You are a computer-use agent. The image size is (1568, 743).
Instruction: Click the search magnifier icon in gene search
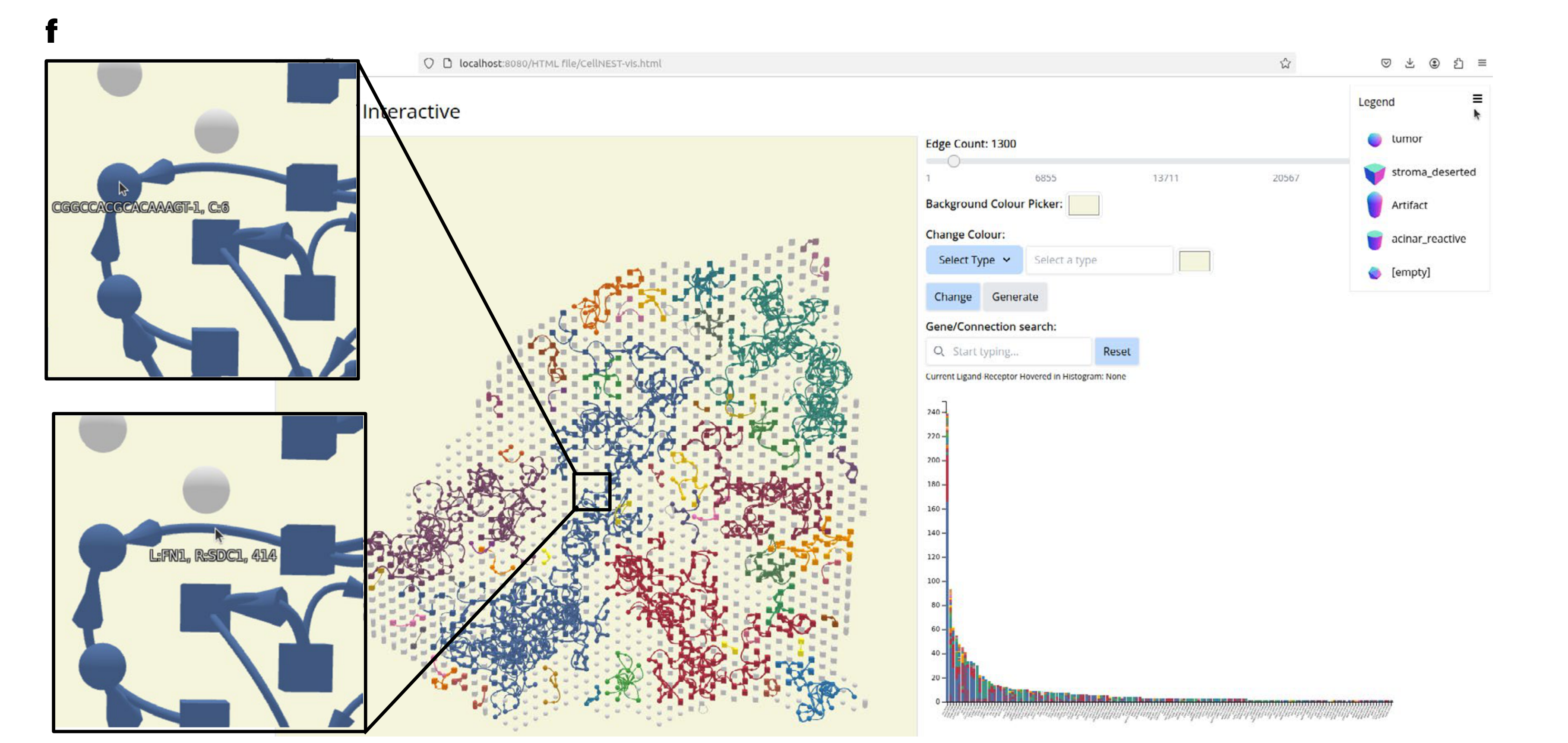point(939,351)
